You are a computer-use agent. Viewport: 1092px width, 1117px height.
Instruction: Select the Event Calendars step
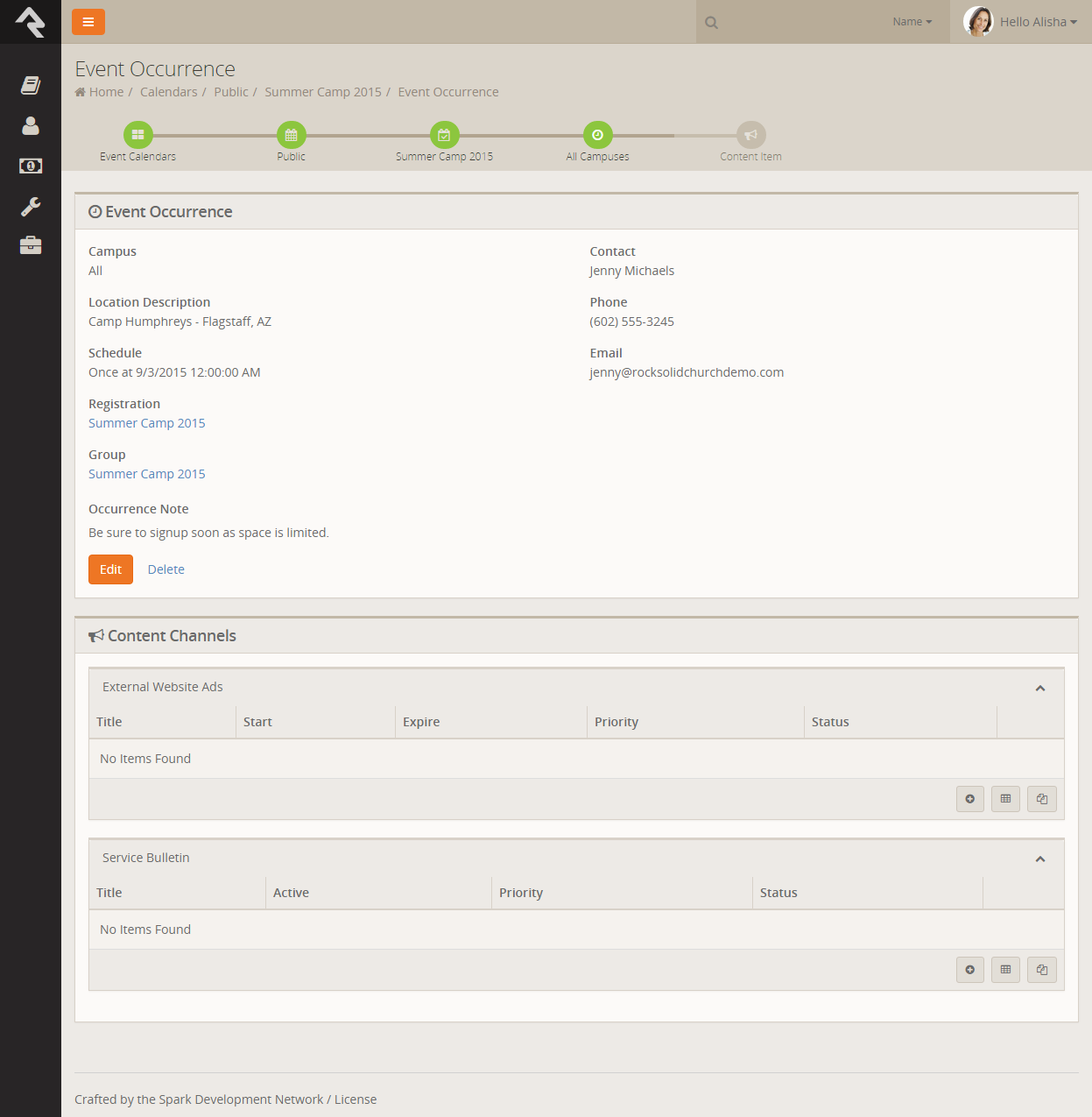click(137, 136)
